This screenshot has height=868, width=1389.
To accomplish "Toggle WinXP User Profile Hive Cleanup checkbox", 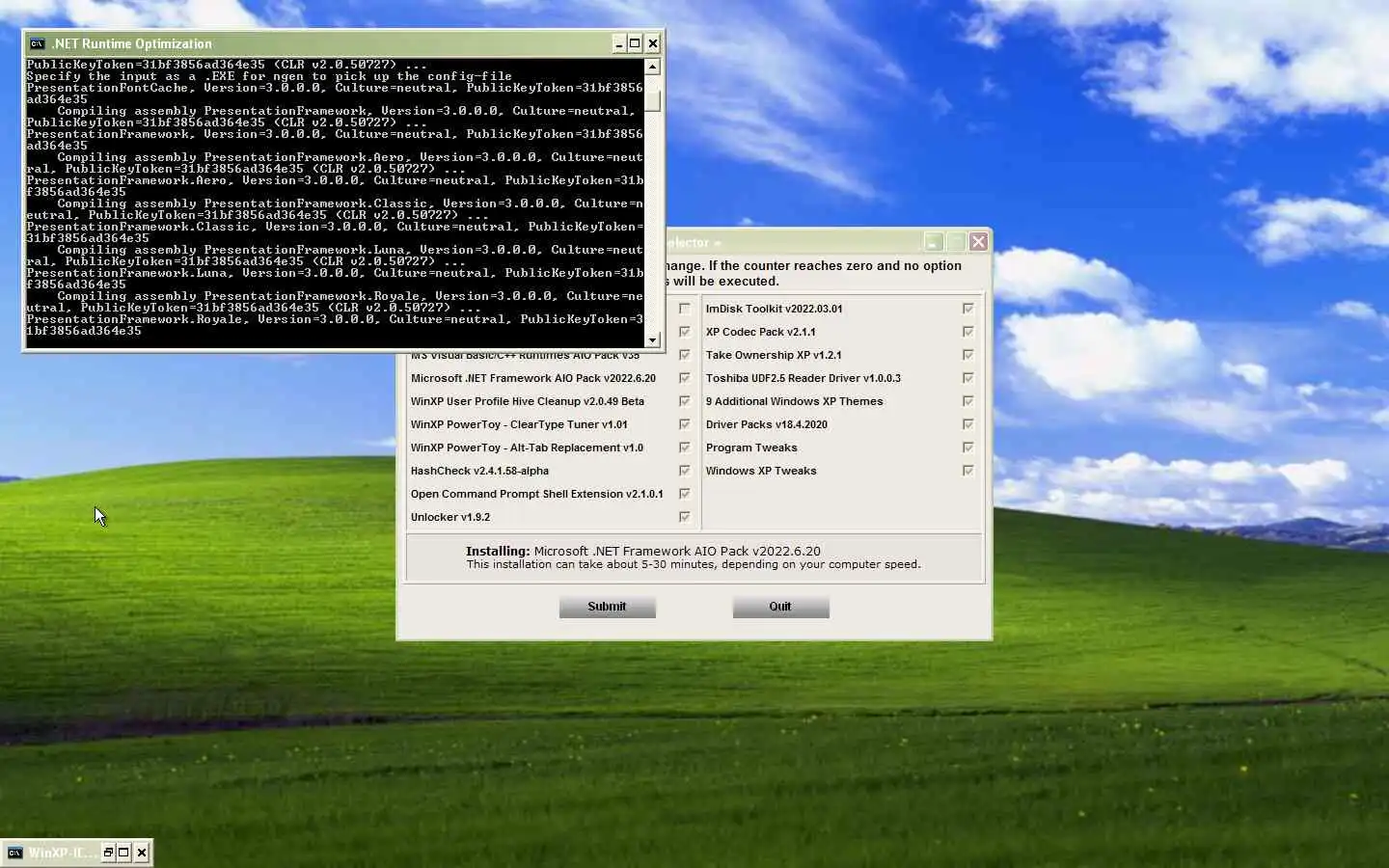I will pyautogui.click(x=685, y=401).
